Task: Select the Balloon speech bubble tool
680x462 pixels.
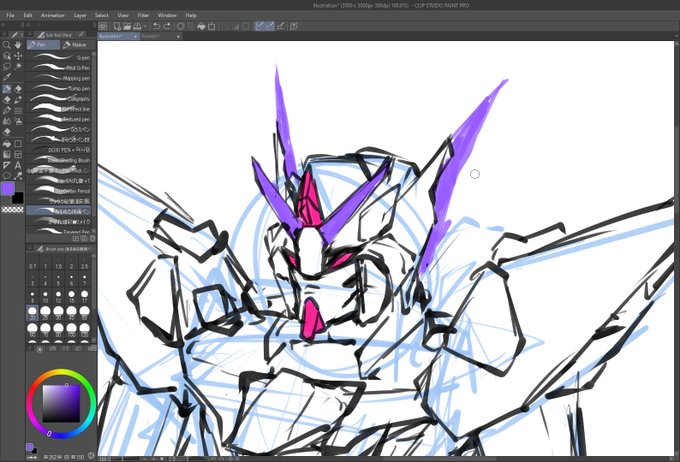Action: click(x=7, y=176)
